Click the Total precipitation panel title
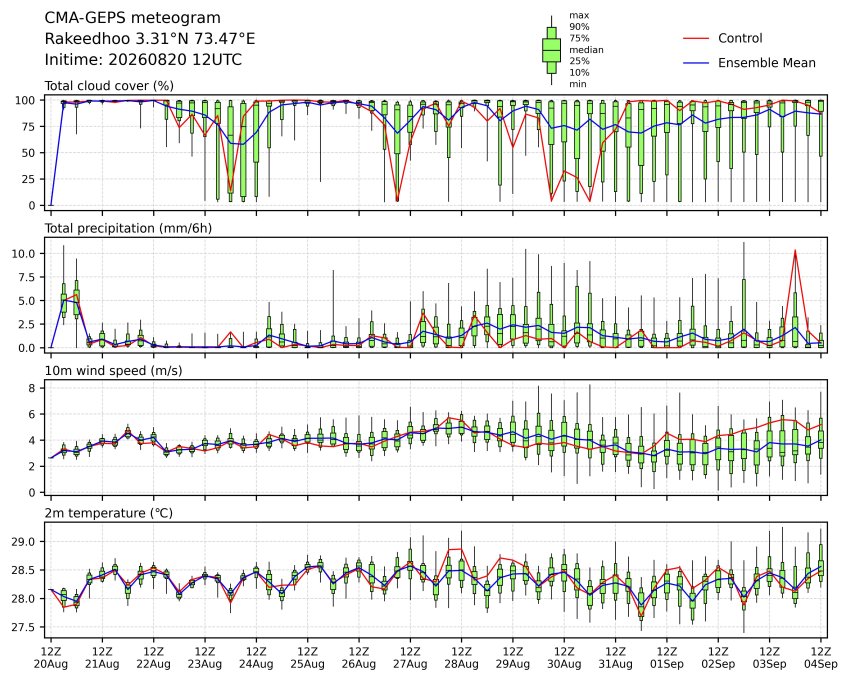This screenshot has height=681, width=849. (128, 228)
